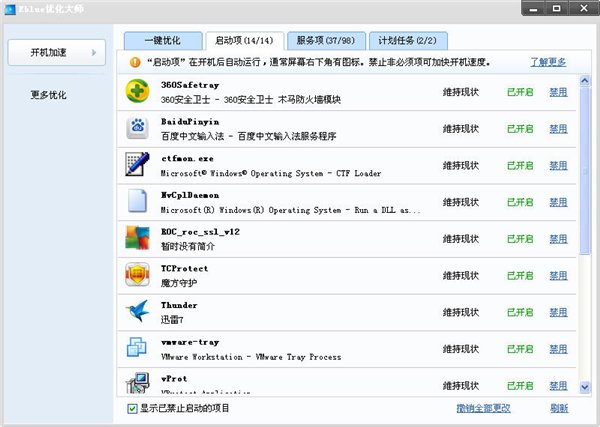Select the 启动项 (14/14) tab

[245, 41]
